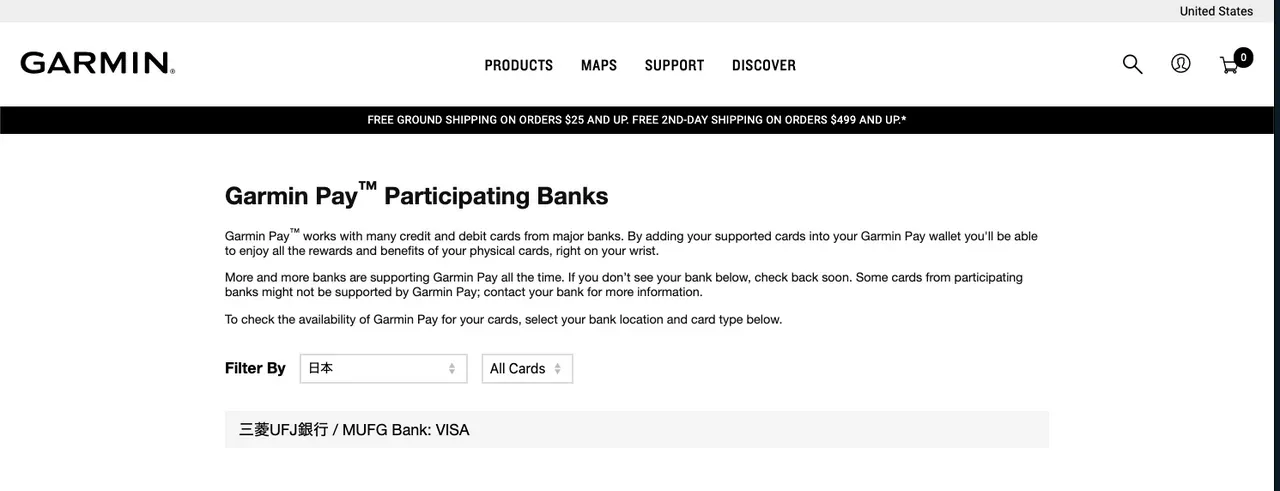Open the Maps menu
Viewport: 1280px width, 491px height.
pos(599,65)
